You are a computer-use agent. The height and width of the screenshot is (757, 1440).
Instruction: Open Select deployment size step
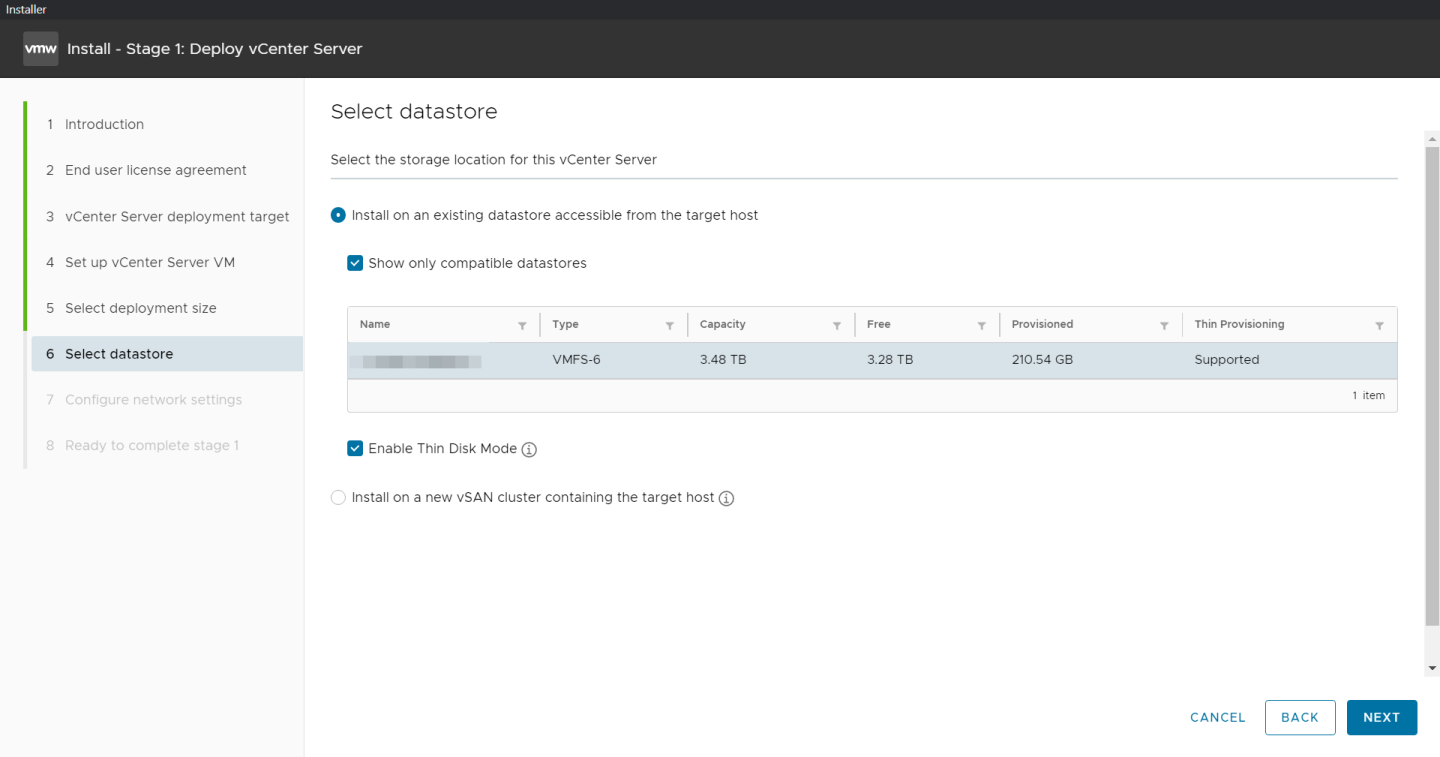pyautogui.click(x=140, y=308)
